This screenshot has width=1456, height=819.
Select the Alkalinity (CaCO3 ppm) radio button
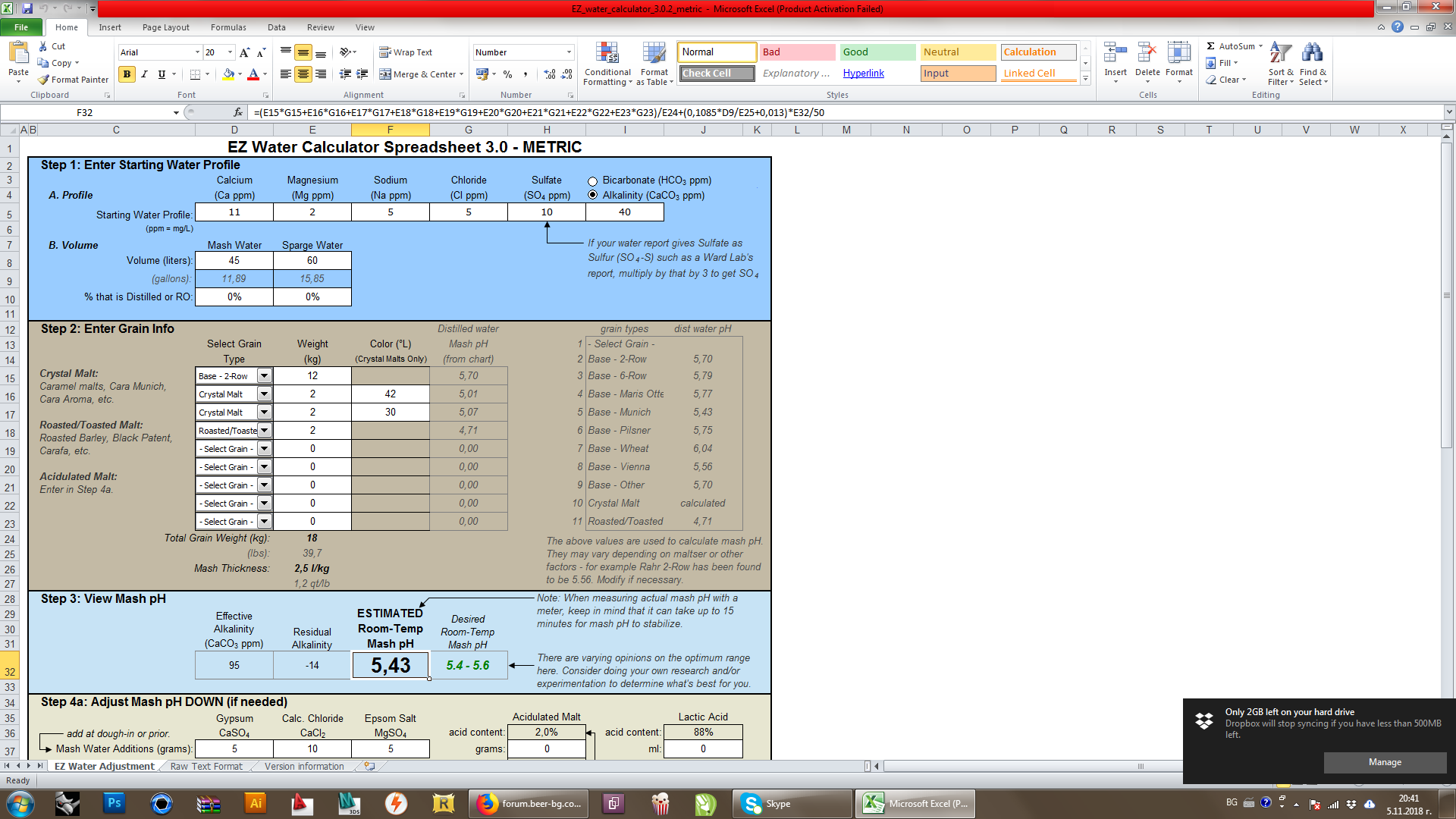pos(593,196)
